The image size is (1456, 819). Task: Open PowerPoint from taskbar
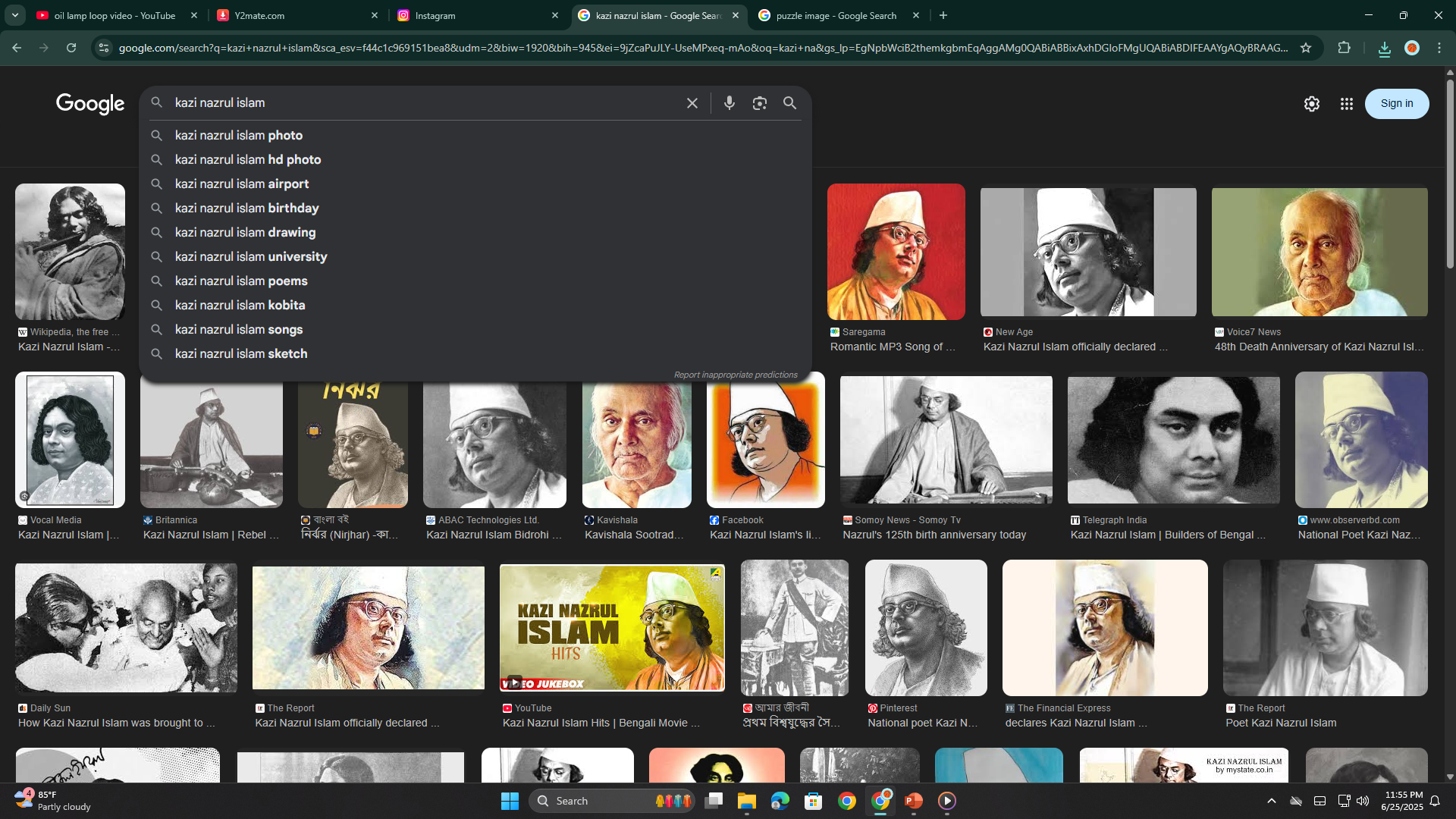tap(913, 801)
